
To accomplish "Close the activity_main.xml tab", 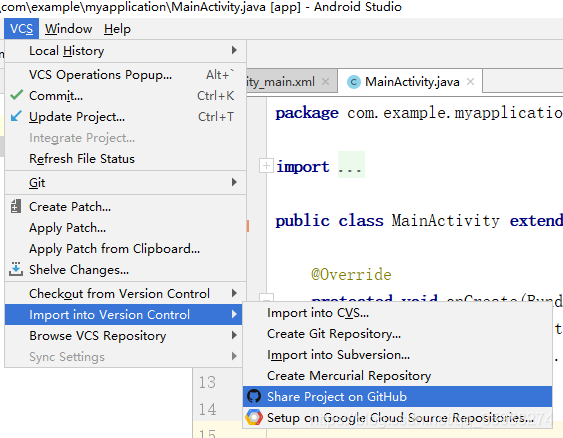I will point(325,81).
